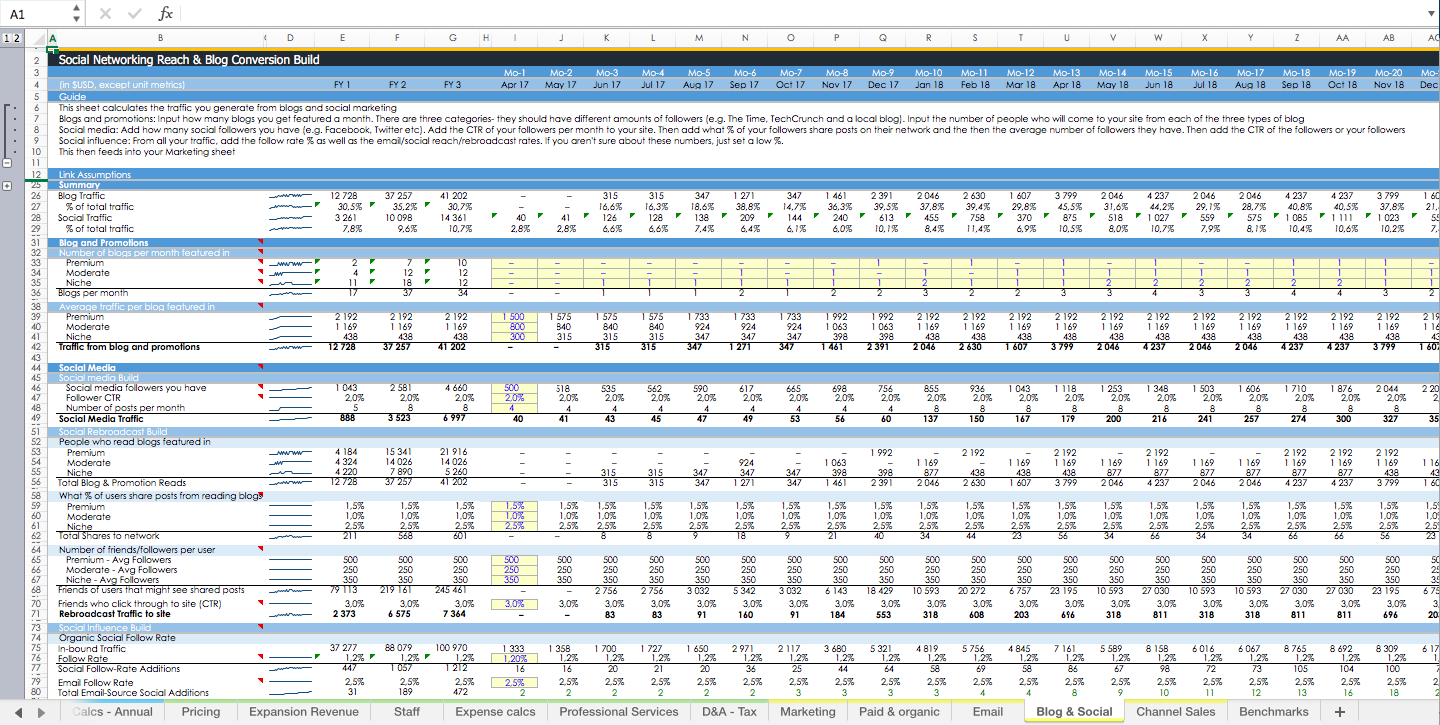This screenshot has height=725, width=1440.
Task: Select column AA header
Action: click(x=1343, y=38)
